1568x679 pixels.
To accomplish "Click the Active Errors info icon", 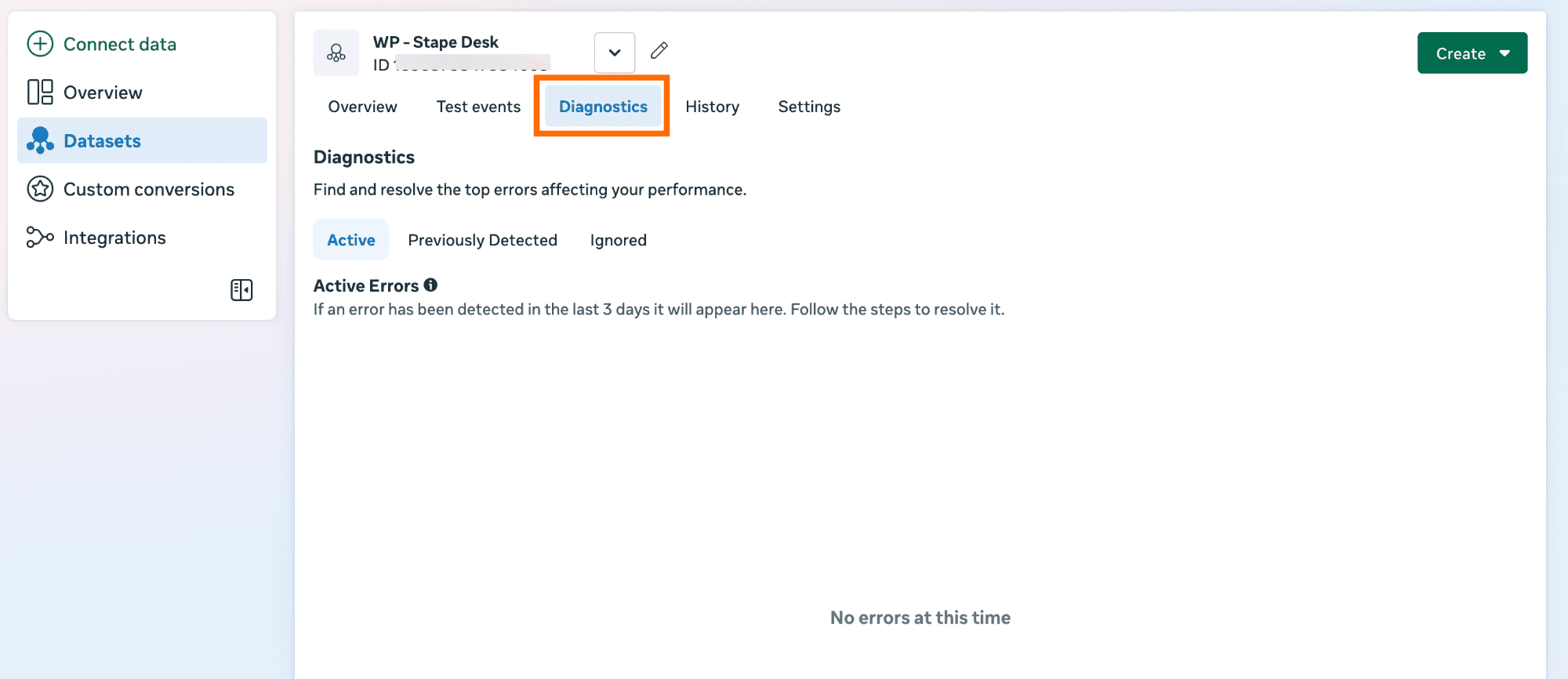I will click(x=430, y=285).
